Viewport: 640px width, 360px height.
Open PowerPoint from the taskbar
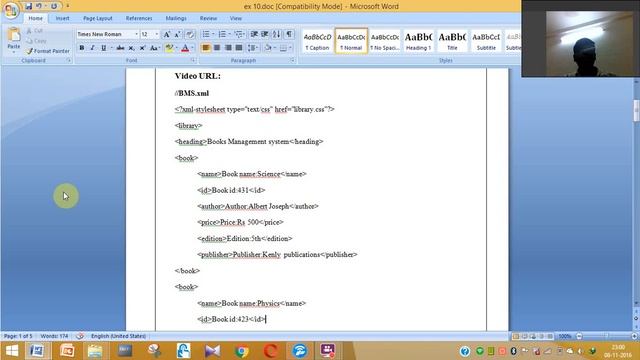tap(67, 351)
